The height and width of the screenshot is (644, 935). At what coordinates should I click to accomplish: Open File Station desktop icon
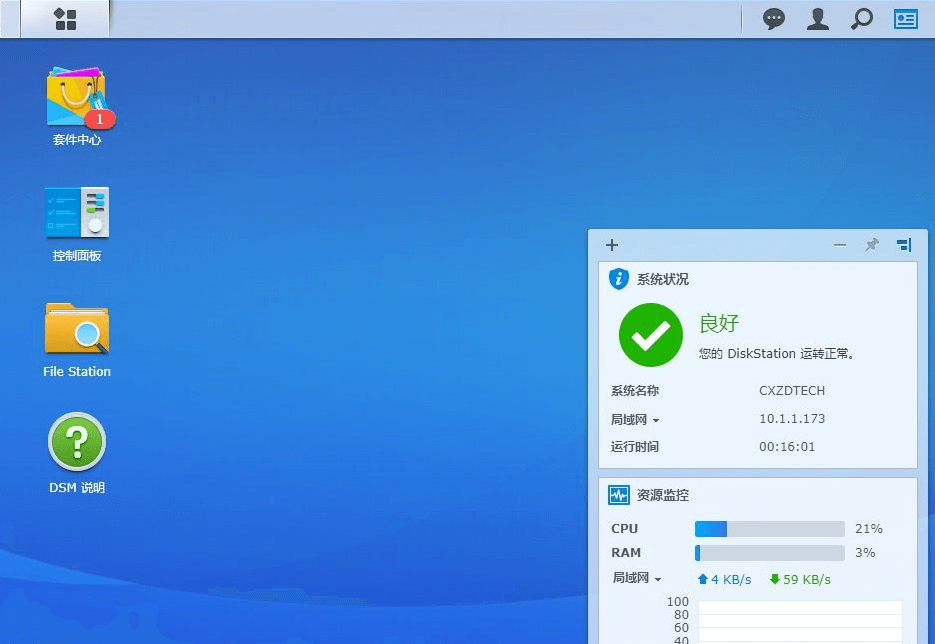coord(77,329)
